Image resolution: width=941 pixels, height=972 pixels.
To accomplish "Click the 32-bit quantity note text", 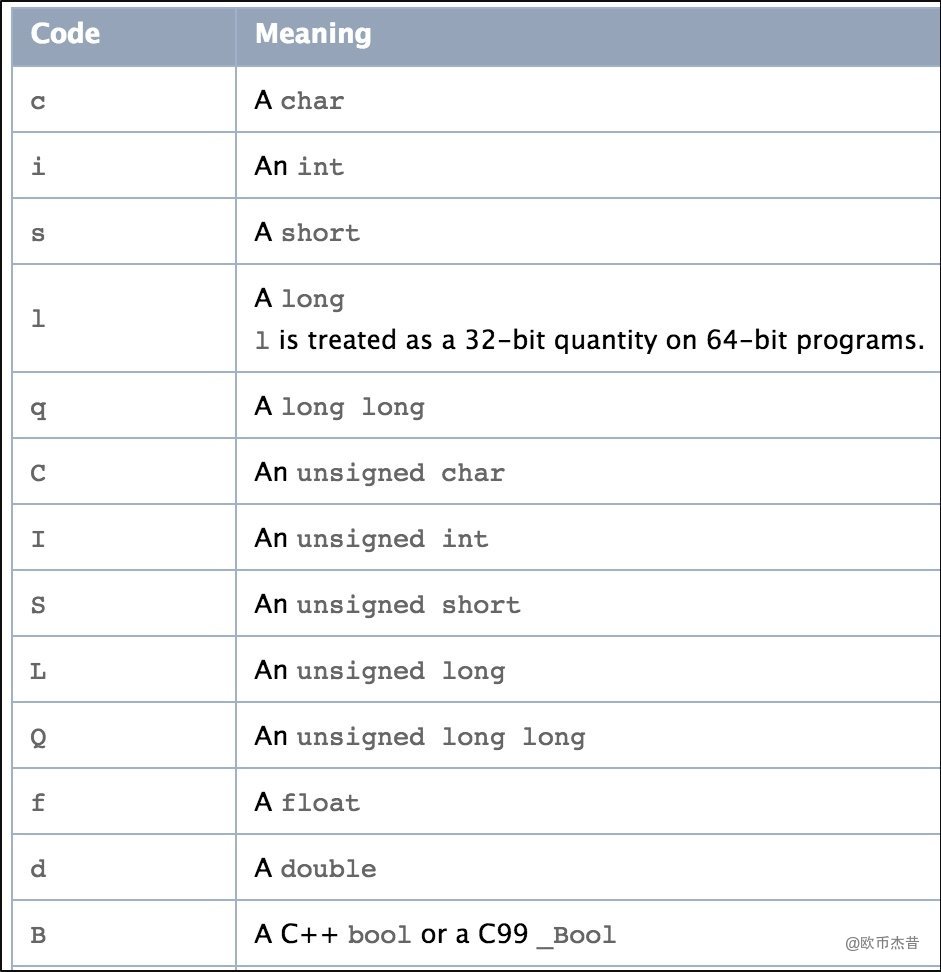I will click(x=590, y=340).
